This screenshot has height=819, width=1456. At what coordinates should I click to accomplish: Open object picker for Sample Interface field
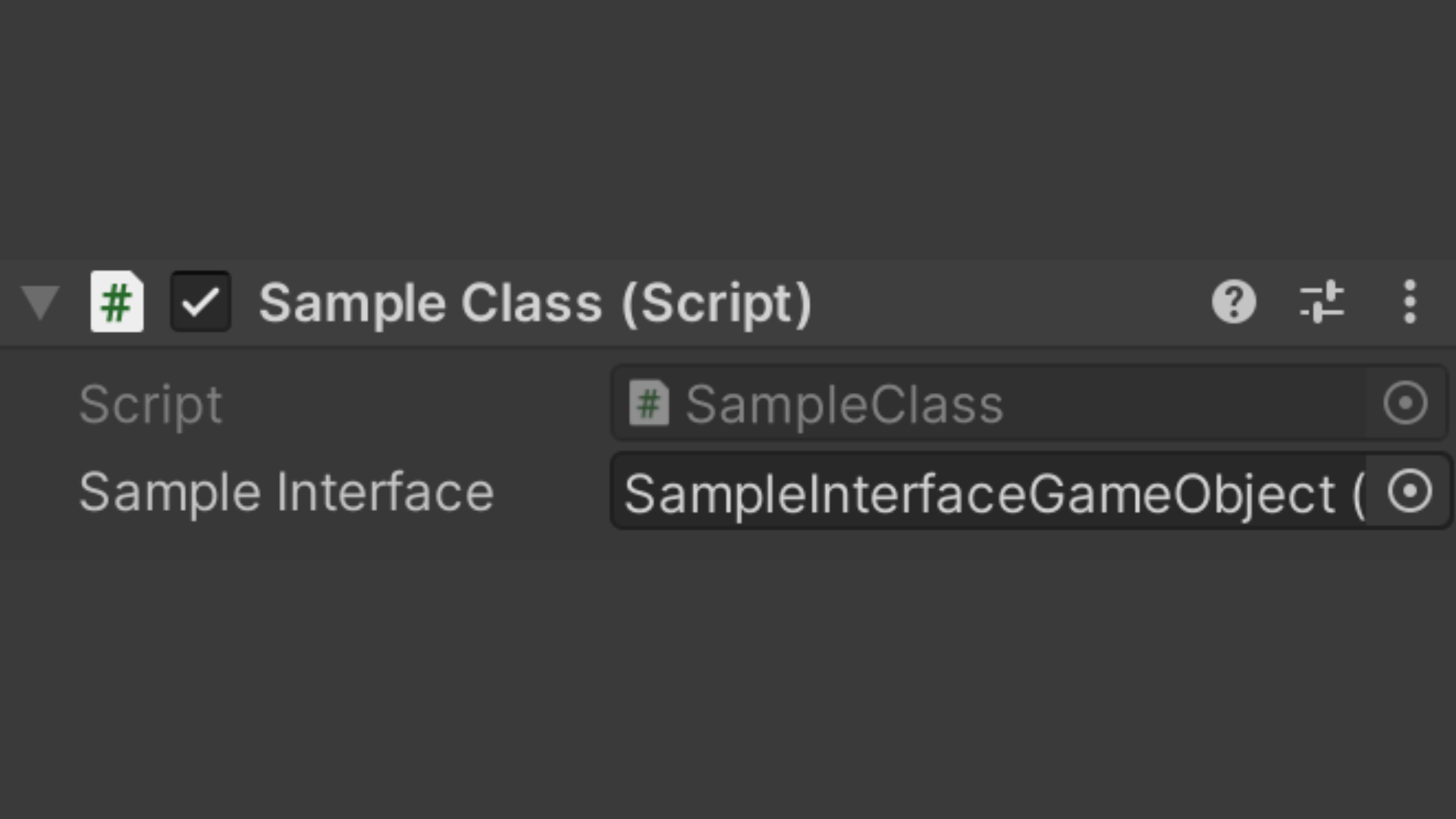(1410, 491)
